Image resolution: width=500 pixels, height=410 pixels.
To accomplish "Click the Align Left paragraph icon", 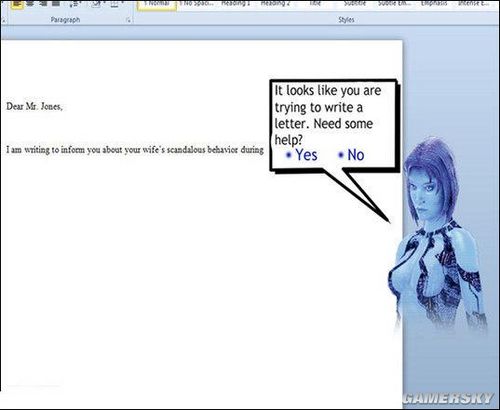I will pyautogui.click(x=17, y=4).
